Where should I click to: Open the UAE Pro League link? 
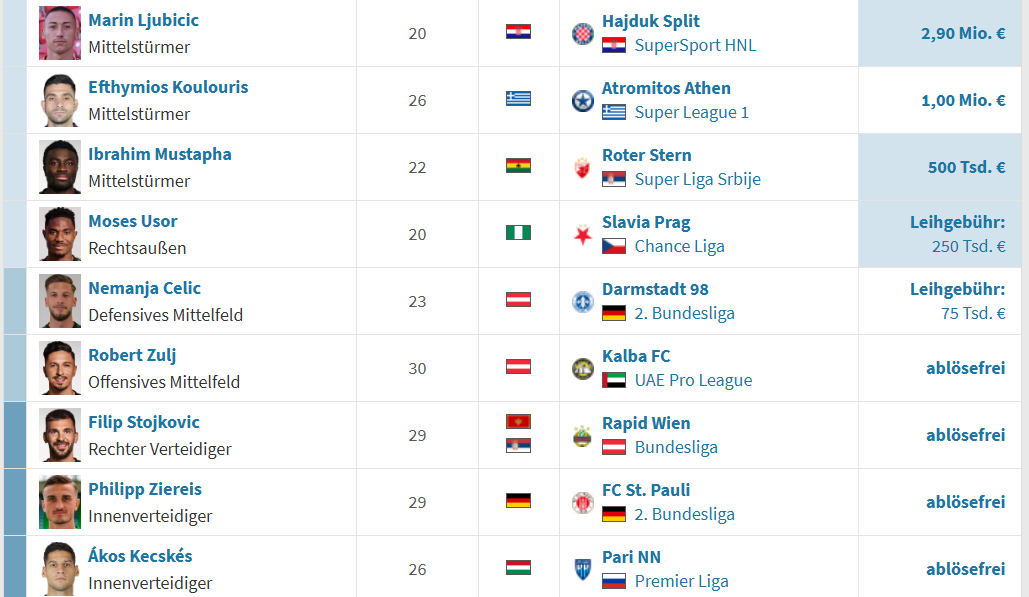(693, 381)
